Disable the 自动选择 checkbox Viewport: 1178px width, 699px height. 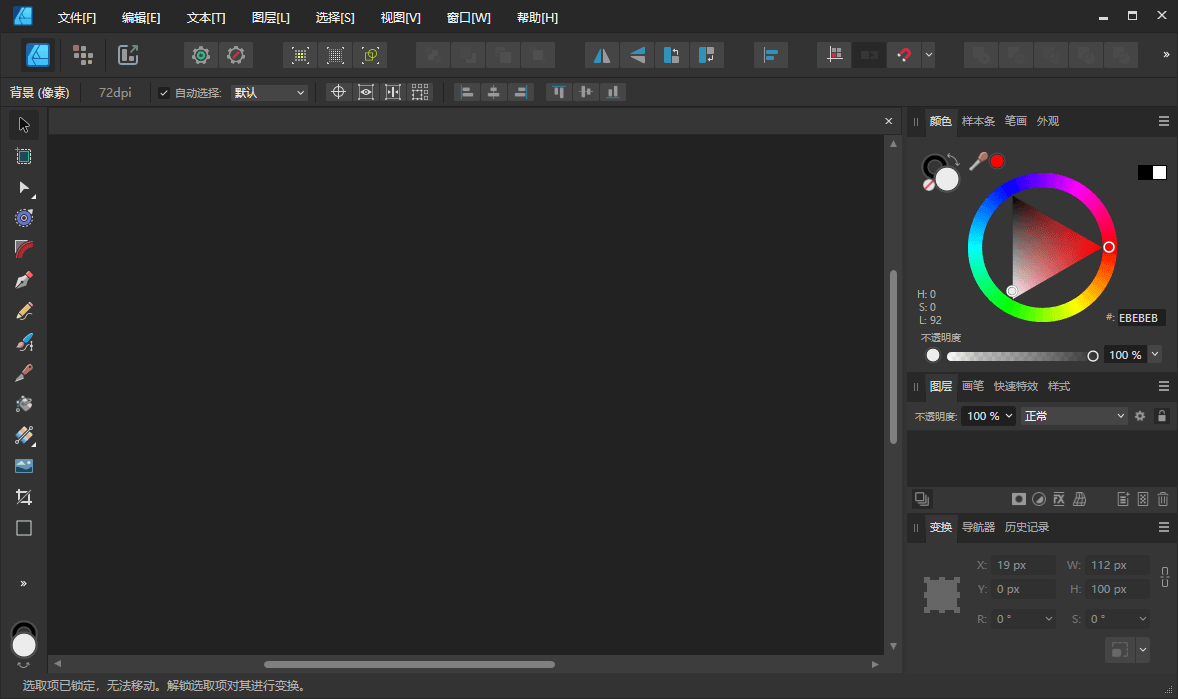click(163, 91)
